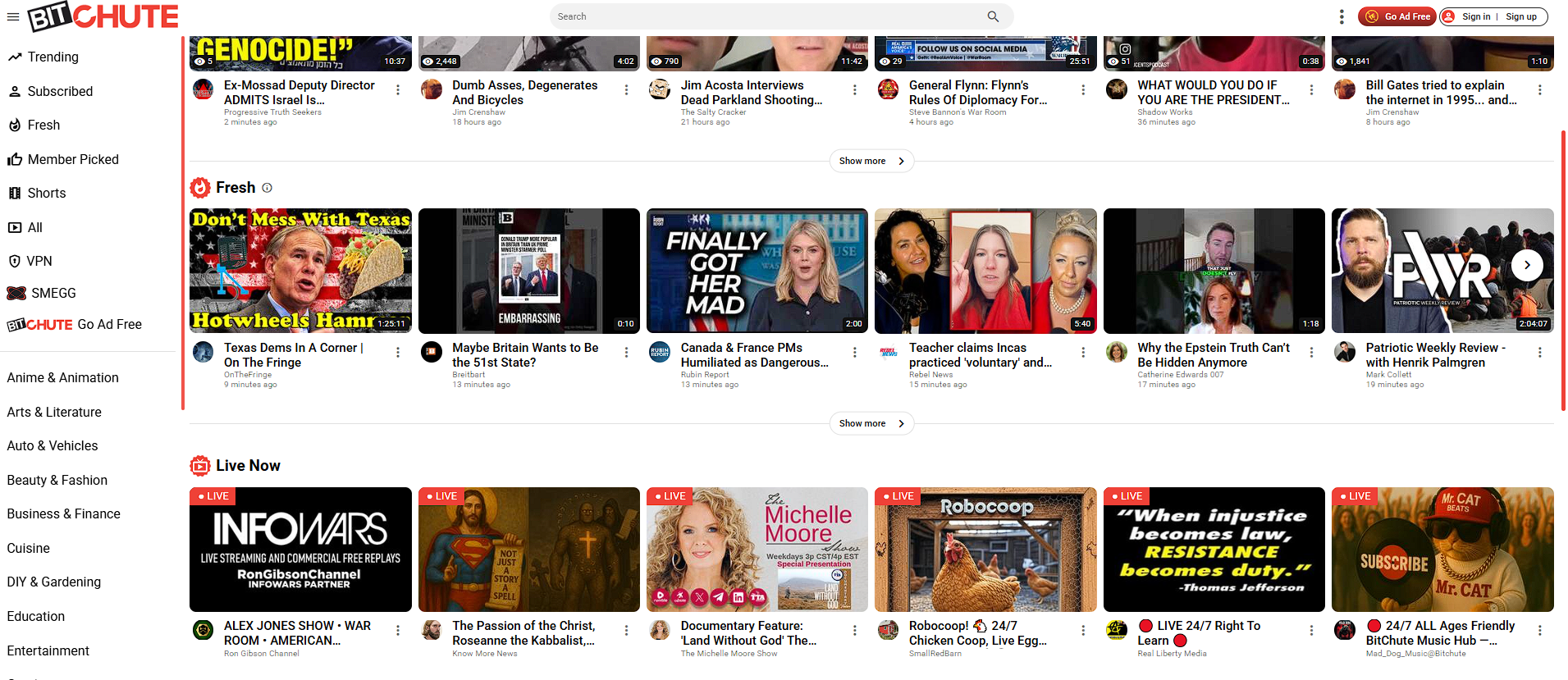1568x680 pixels.
Task: Open options menu for ALEX JONES SHOW stream
Action: (x=398, y=631)
